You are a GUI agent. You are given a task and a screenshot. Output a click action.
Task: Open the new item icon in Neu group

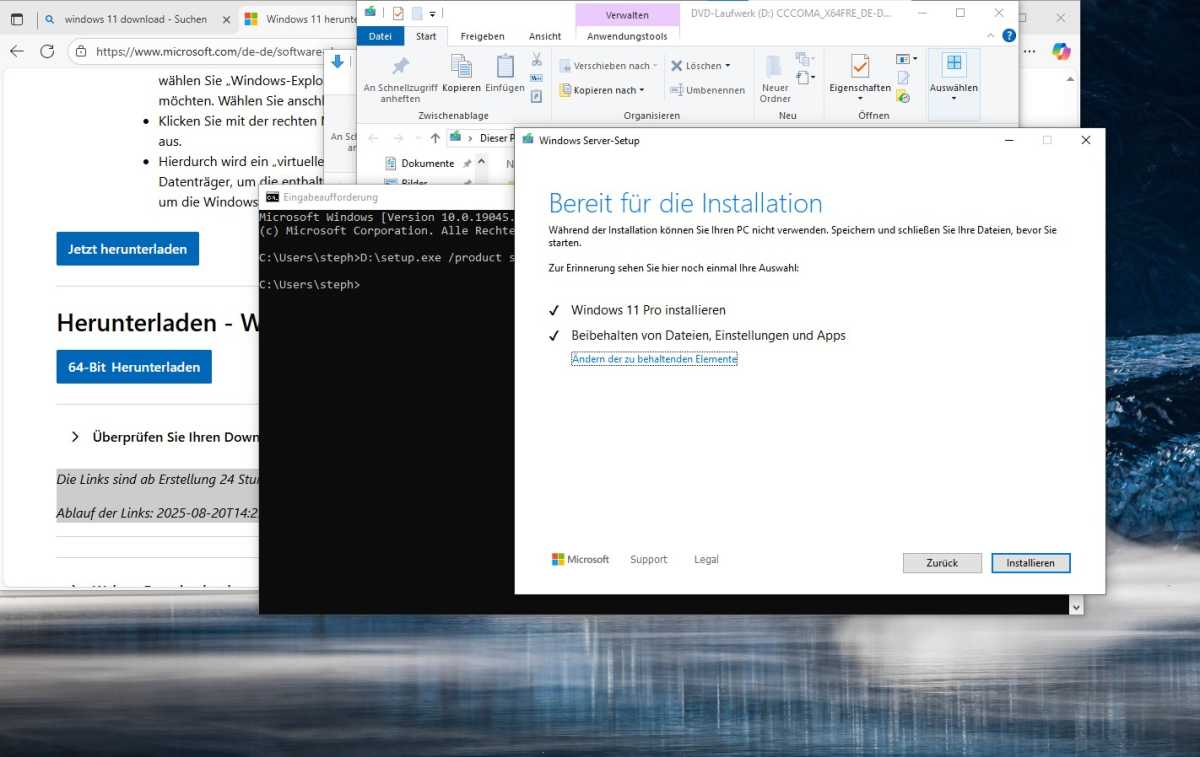click(x=804, y=59)
